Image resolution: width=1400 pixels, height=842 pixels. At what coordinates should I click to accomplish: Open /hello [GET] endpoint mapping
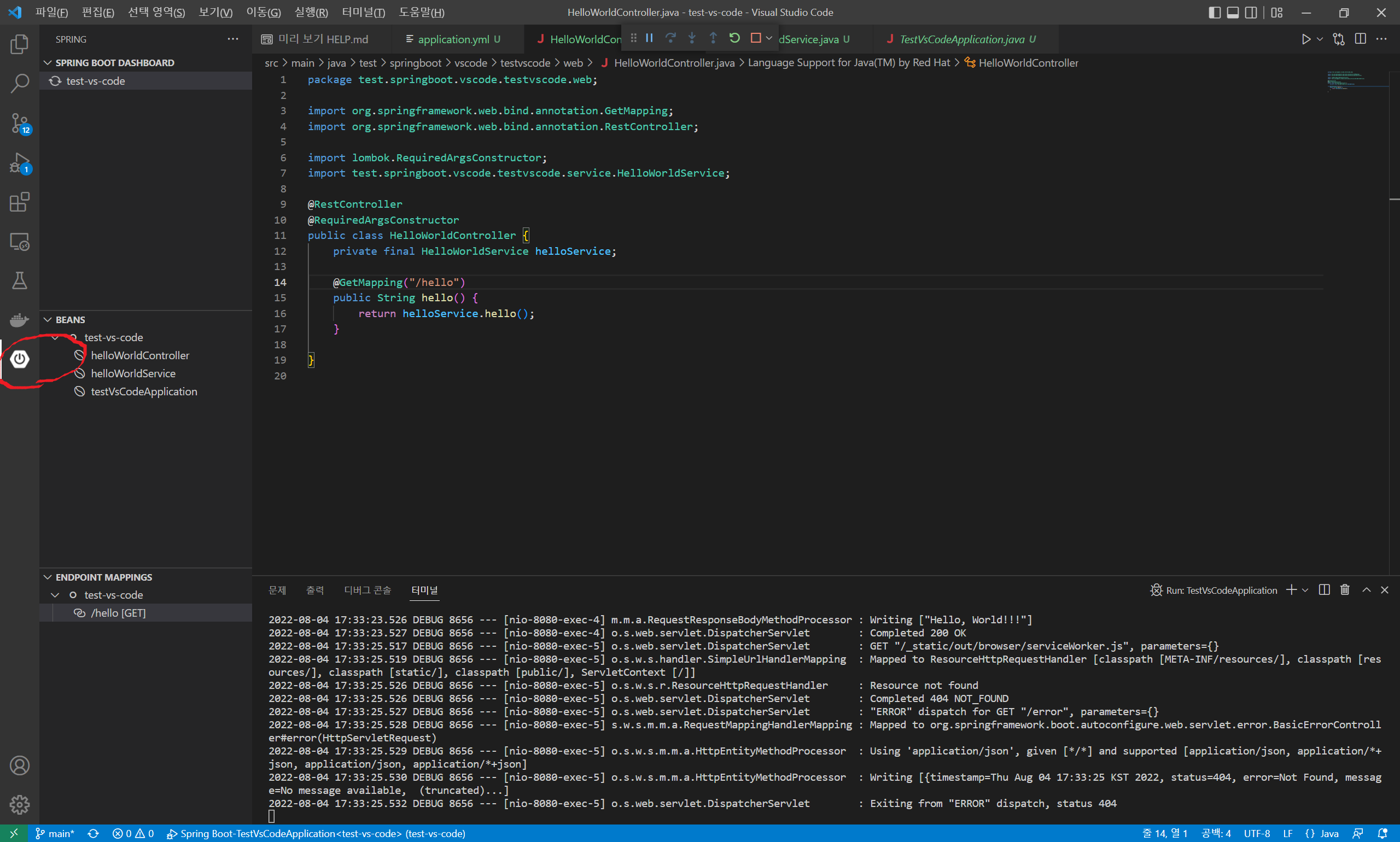point(146,613)
